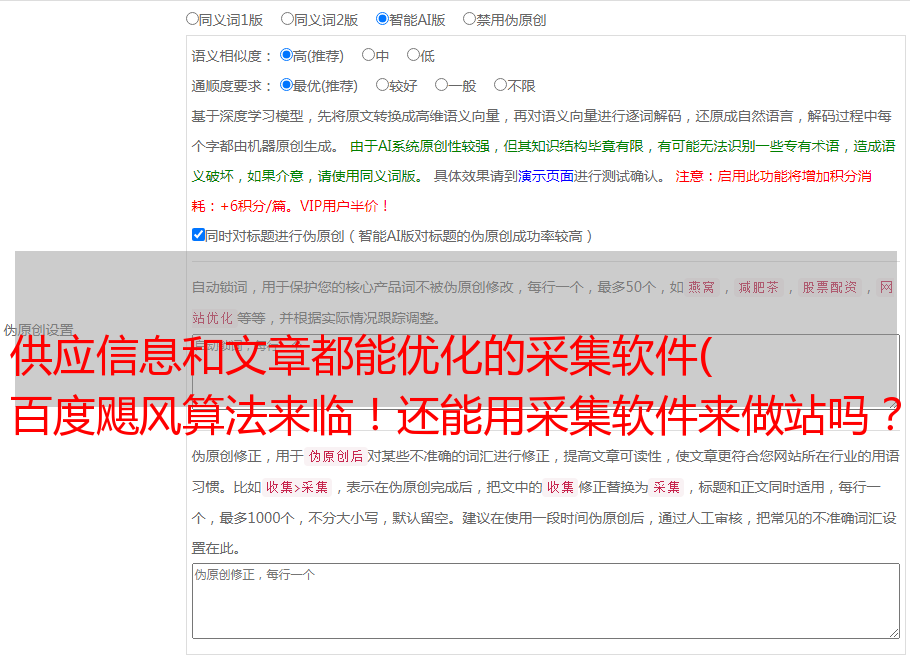The width and height of the screenshot is (911, 658).
Task: Set 通顺度要求 to 较好
Action: point(382,85)
